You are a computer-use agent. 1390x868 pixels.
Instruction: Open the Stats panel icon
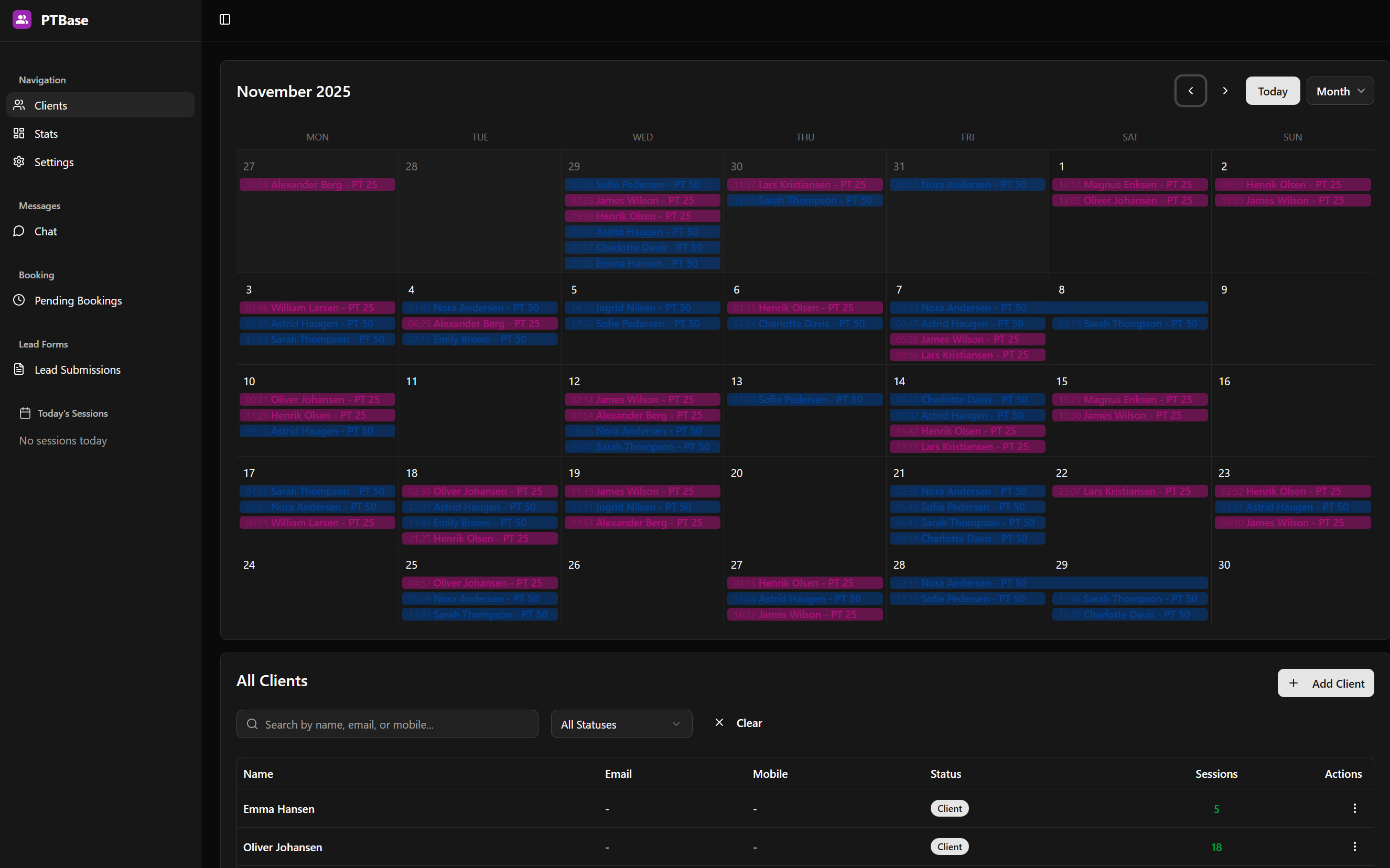point(19,133)
